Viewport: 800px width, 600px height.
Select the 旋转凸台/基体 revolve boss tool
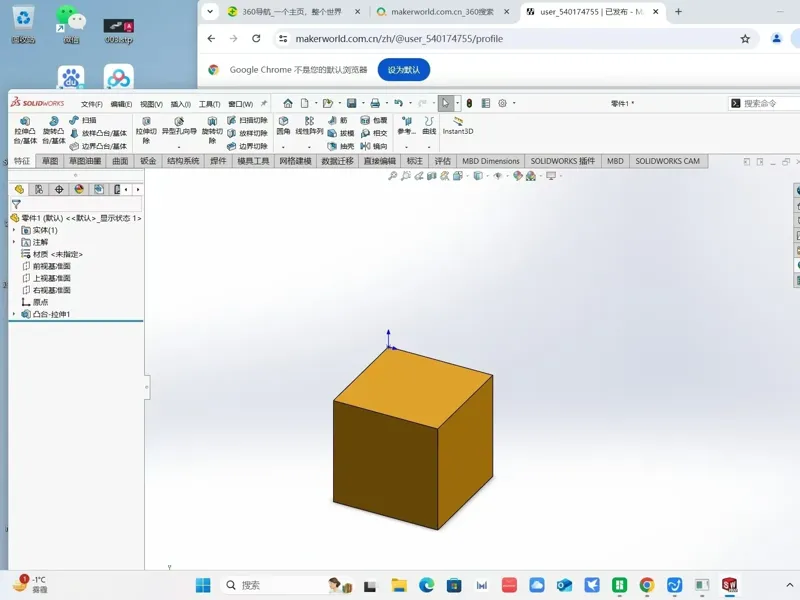[x=54, y=131]
